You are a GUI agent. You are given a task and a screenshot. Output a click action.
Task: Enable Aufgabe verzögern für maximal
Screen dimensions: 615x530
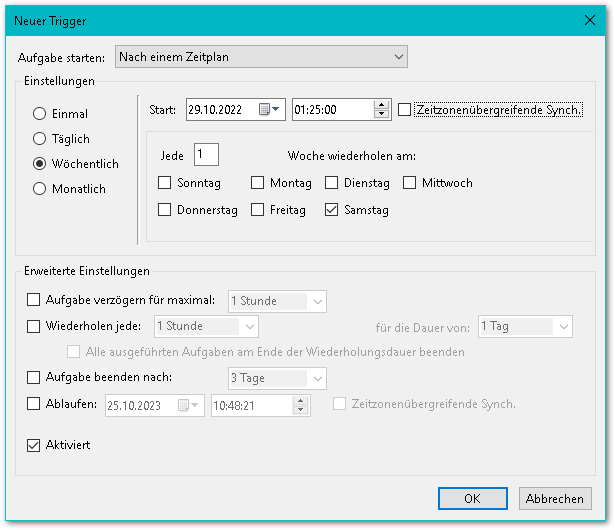34,300
